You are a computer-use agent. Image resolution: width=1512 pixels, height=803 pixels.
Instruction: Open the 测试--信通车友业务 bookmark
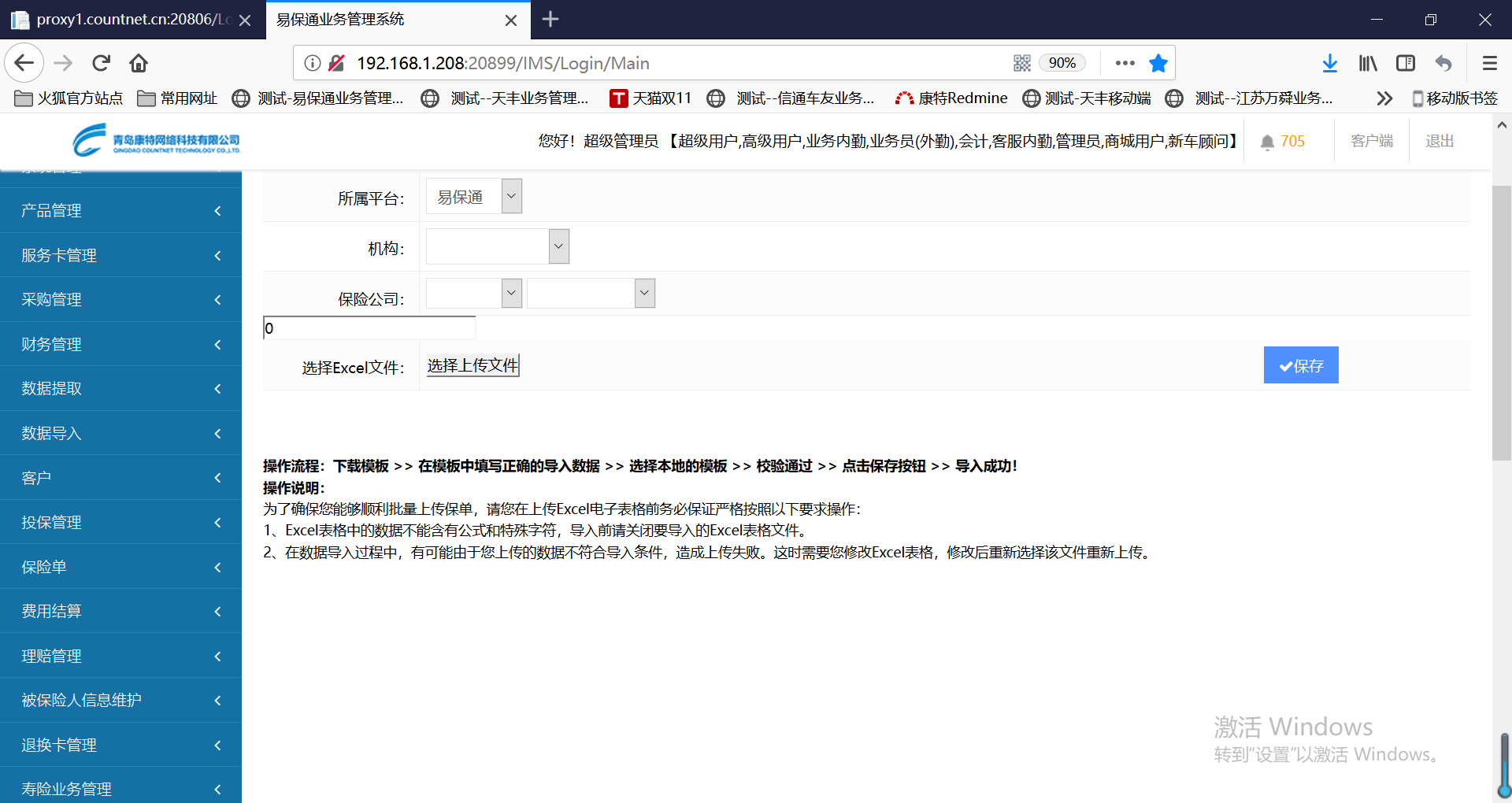point(791,98)
